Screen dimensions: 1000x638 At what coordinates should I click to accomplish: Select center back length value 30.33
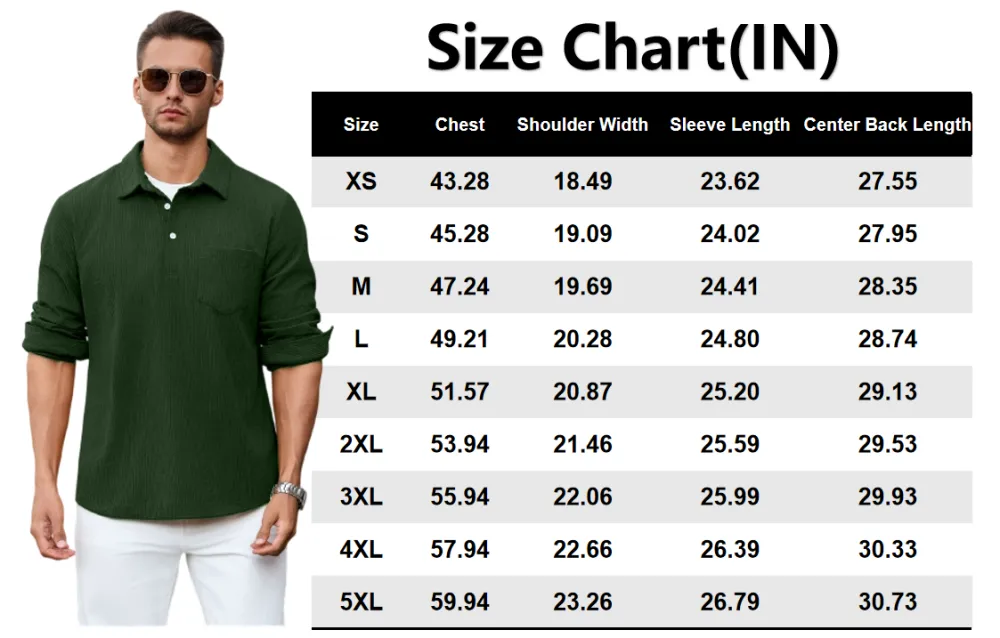(887, 549)
